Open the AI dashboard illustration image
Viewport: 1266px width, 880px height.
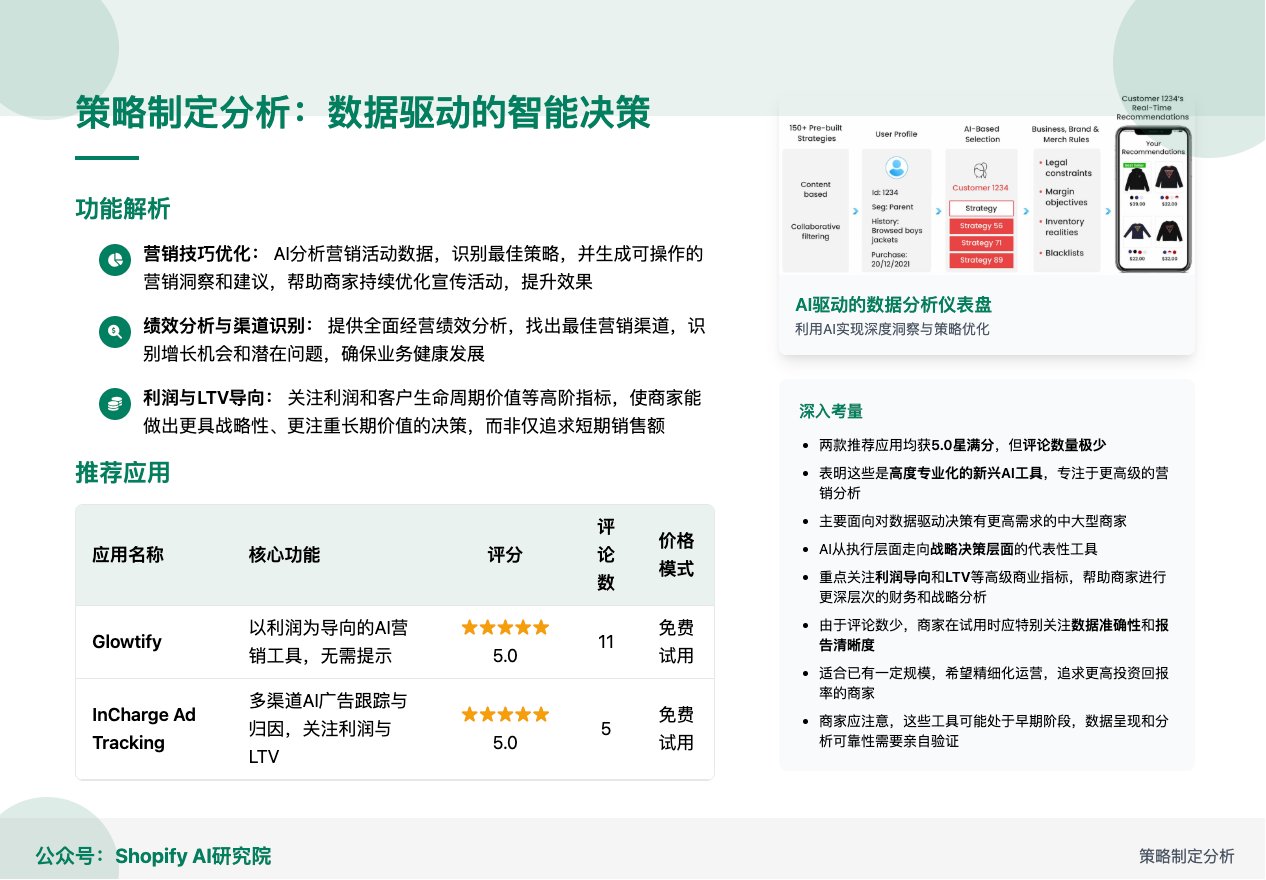coord(987,182)
